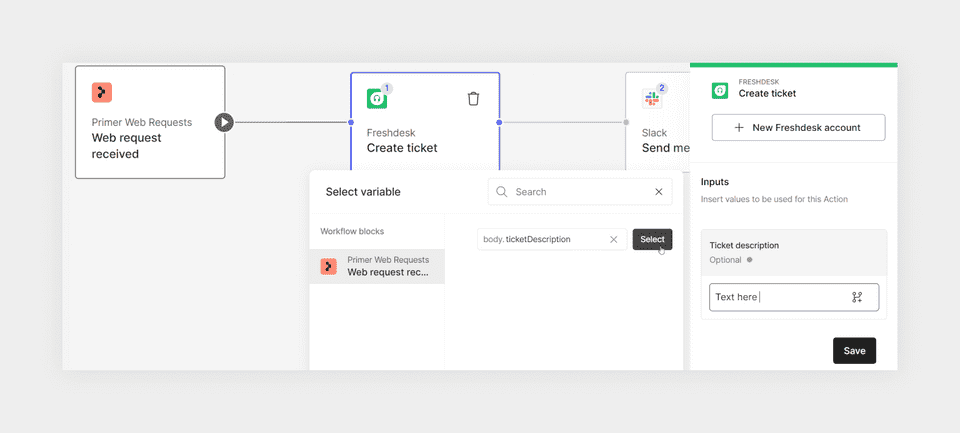
Task: Open the variable picker icon in Ticket description field
Action: (x=857, y=297)
